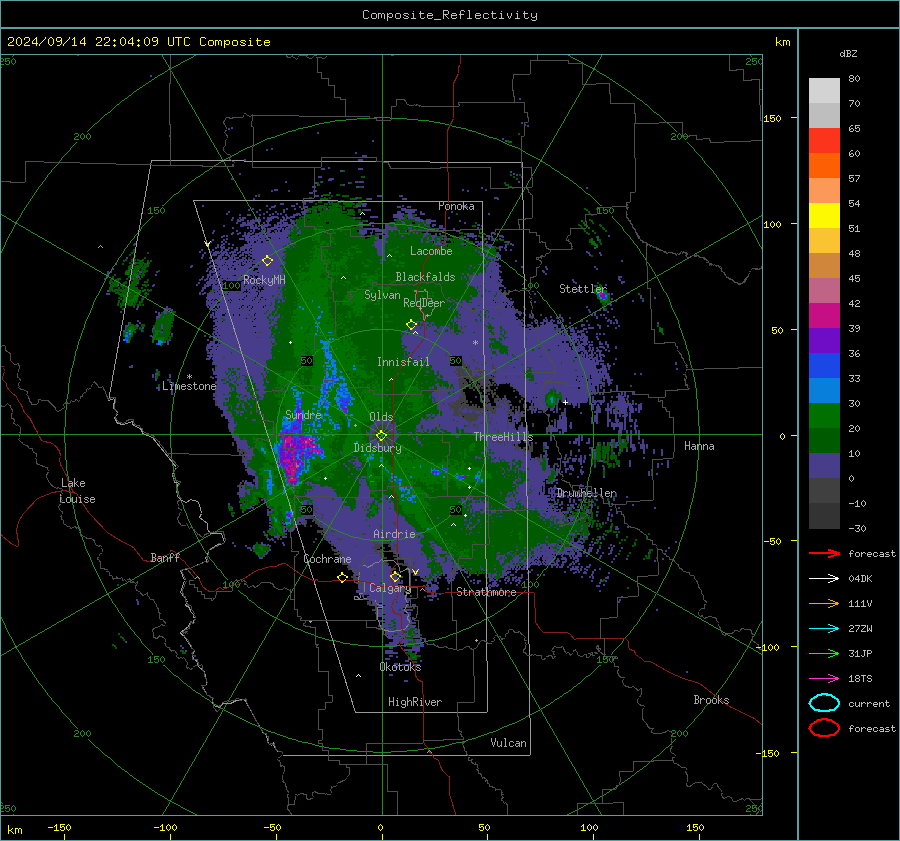
Task: Click the Airdrie city label
Action: [x=394, y=534]
